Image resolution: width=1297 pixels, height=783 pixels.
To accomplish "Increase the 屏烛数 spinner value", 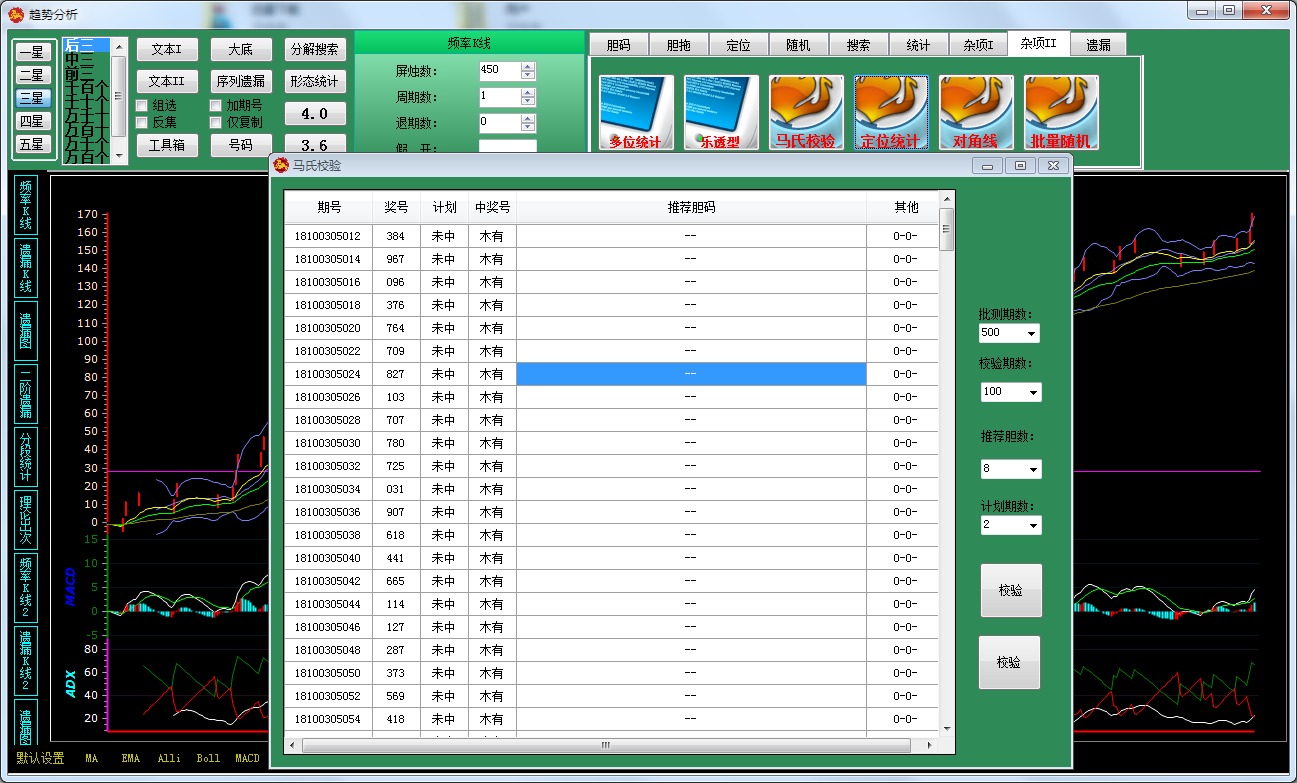I will coord(528,66).
